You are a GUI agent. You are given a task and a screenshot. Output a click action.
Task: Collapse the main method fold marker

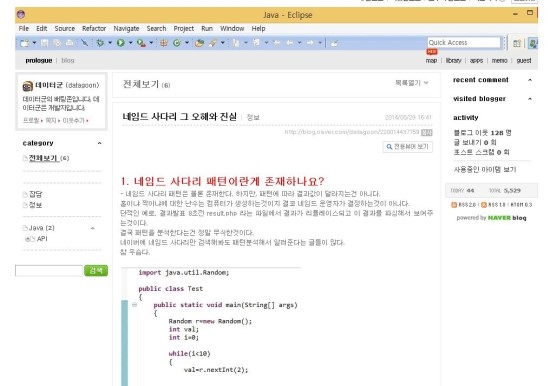134,305
